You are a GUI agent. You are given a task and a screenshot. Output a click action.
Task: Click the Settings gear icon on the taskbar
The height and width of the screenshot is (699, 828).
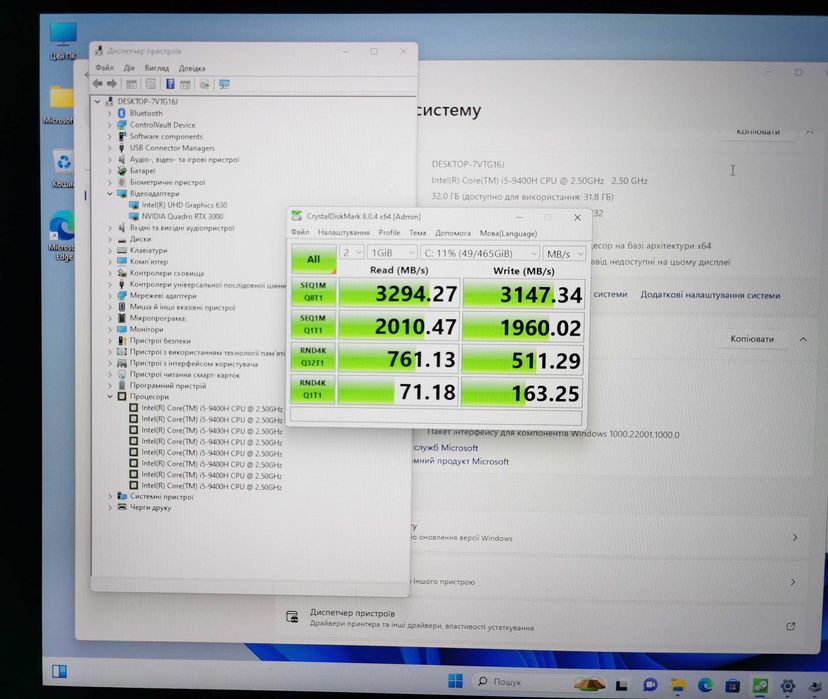787,686
